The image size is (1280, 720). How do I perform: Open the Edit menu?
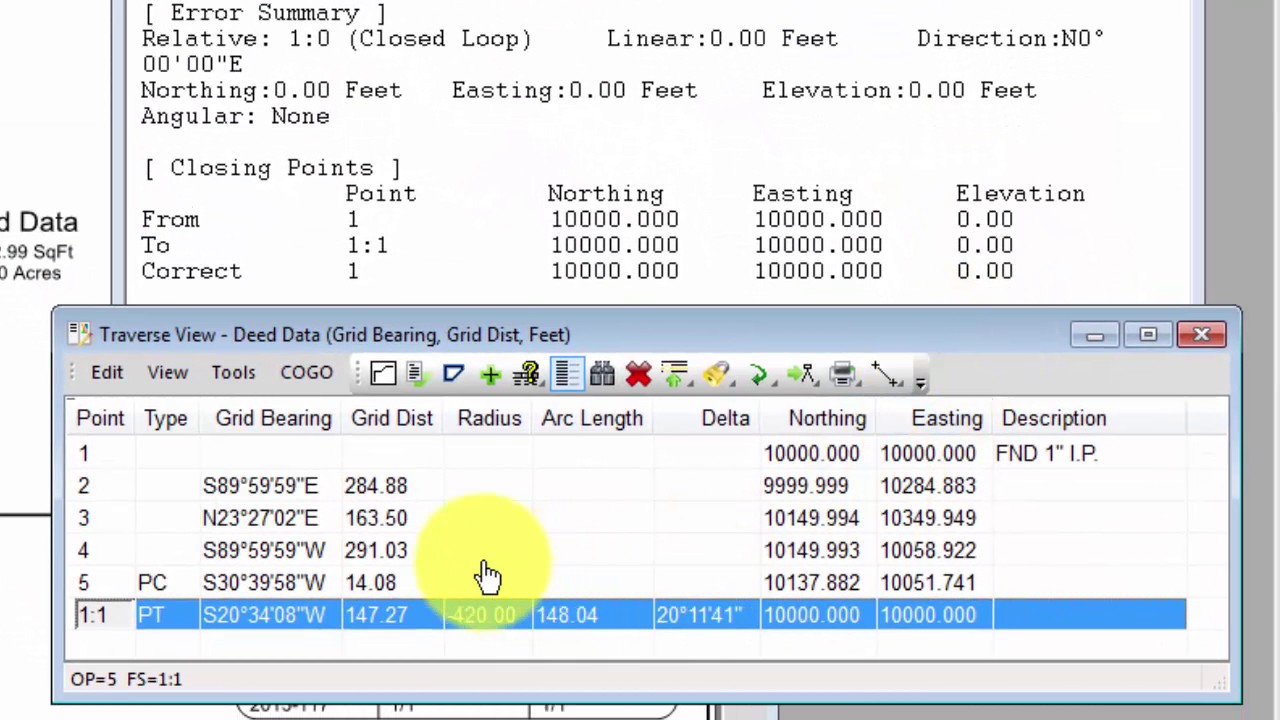coord(107,372)
